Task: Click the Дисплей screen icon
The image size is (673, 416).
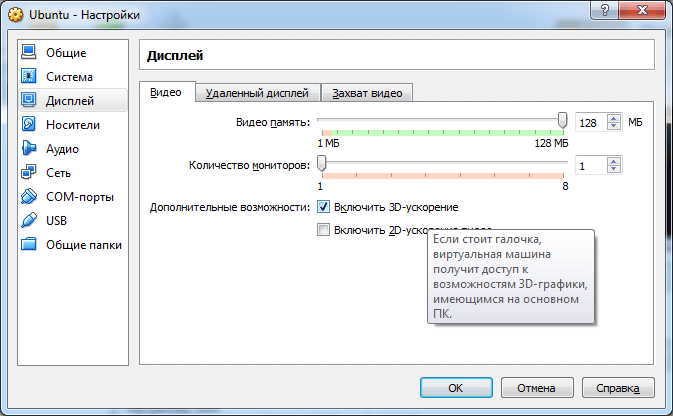Action: [x=29, y=100]
